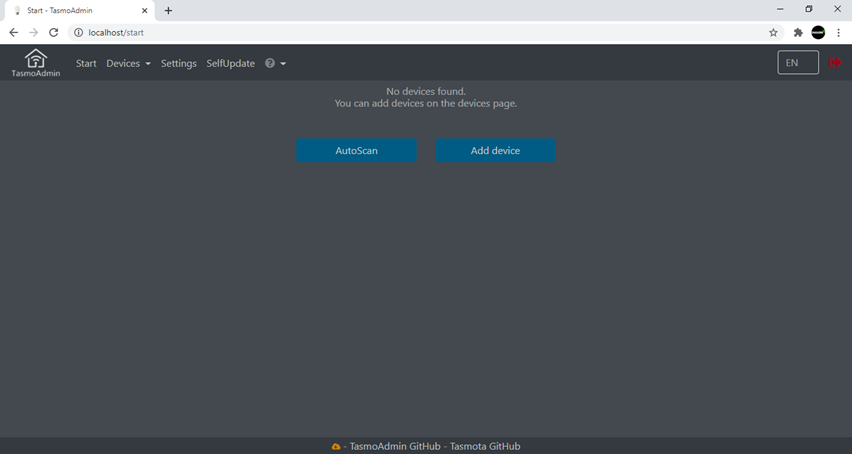Open the Start menu item
Screen dimensions: 852x454
tap(86, 64)
